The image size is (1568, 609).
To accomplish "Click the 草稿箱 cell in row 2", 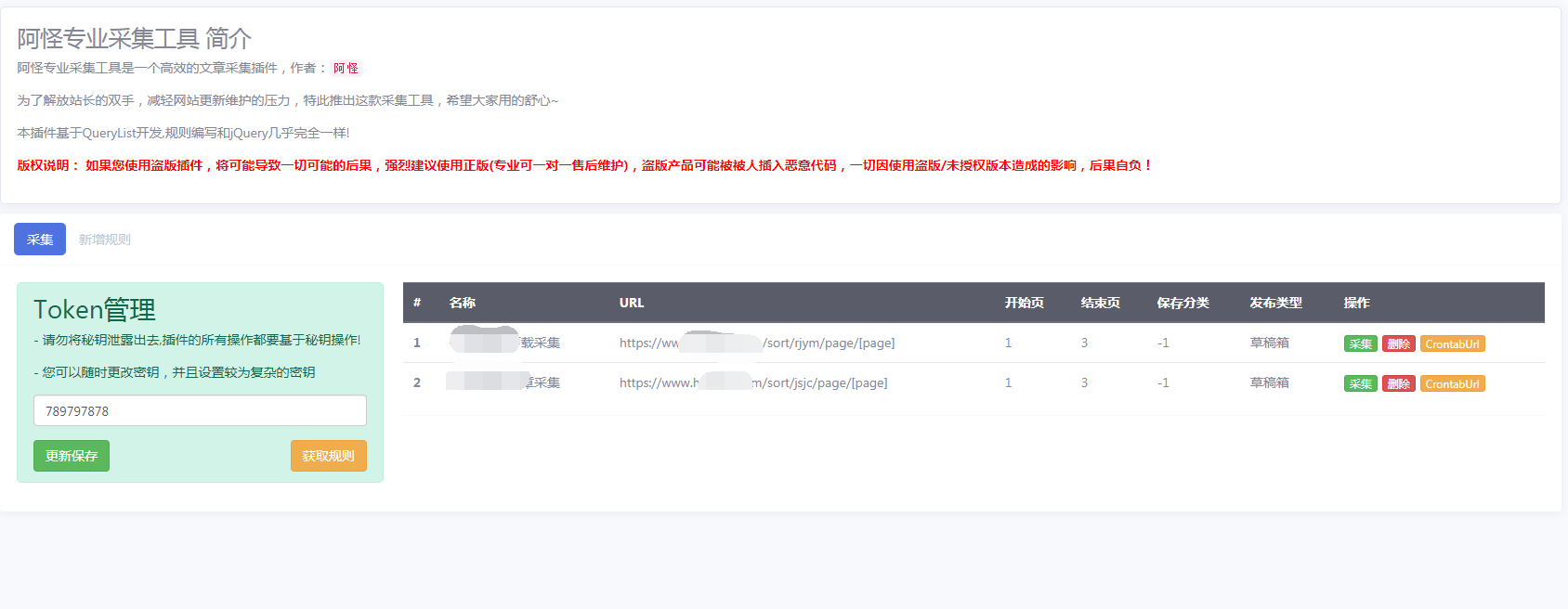I will coord(1269,383).
